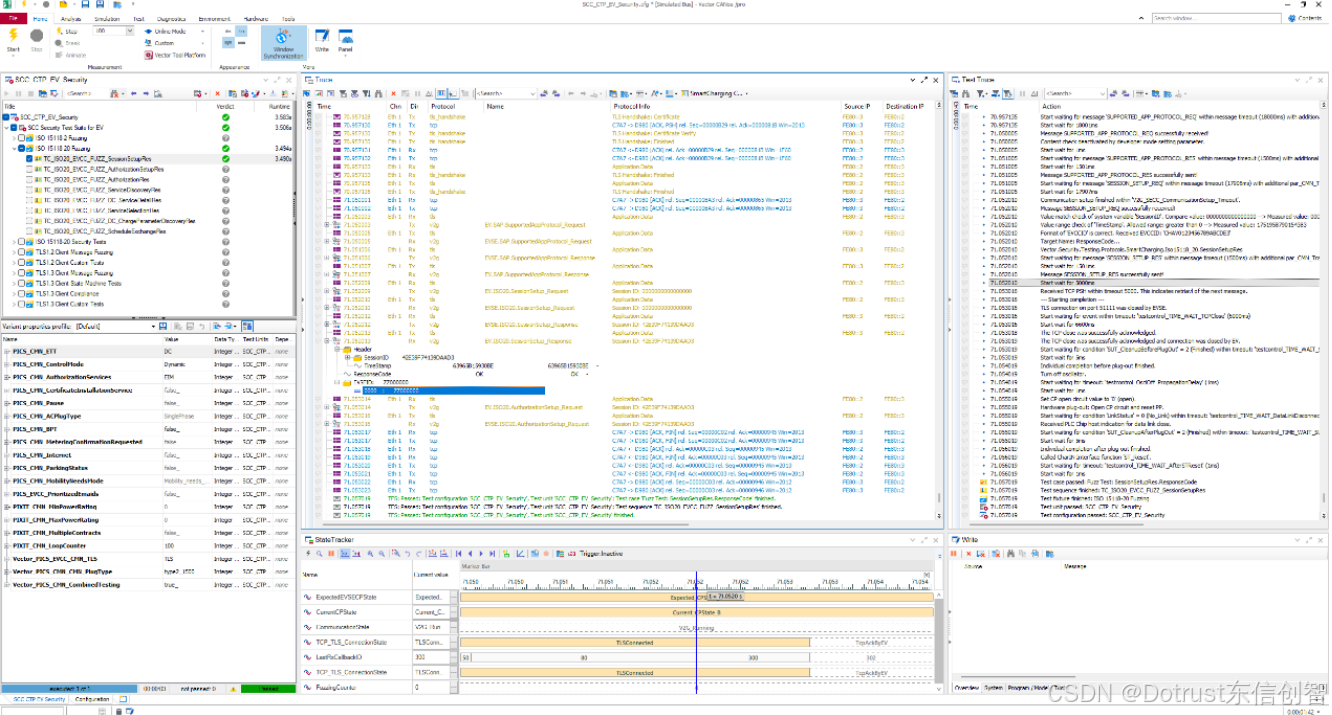
Task: Click the green verdict icon of SCC_CTP_EV_Security row
Action: point(226,117)
